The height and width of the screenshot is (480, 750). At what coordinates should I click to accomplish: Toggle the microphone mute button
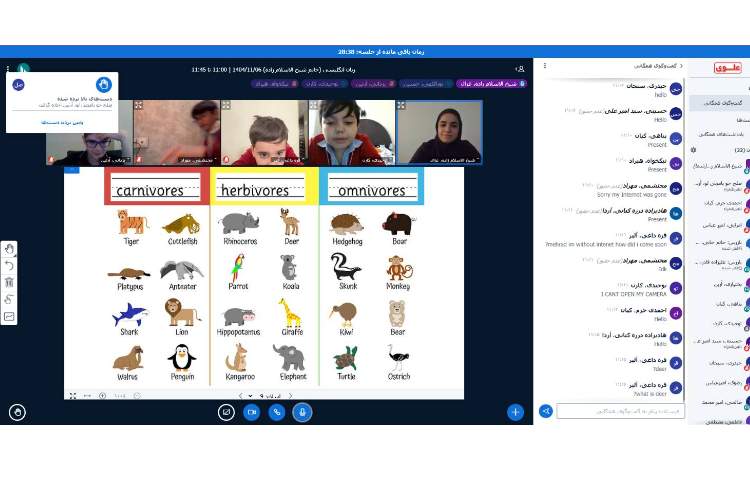point(302,411)
